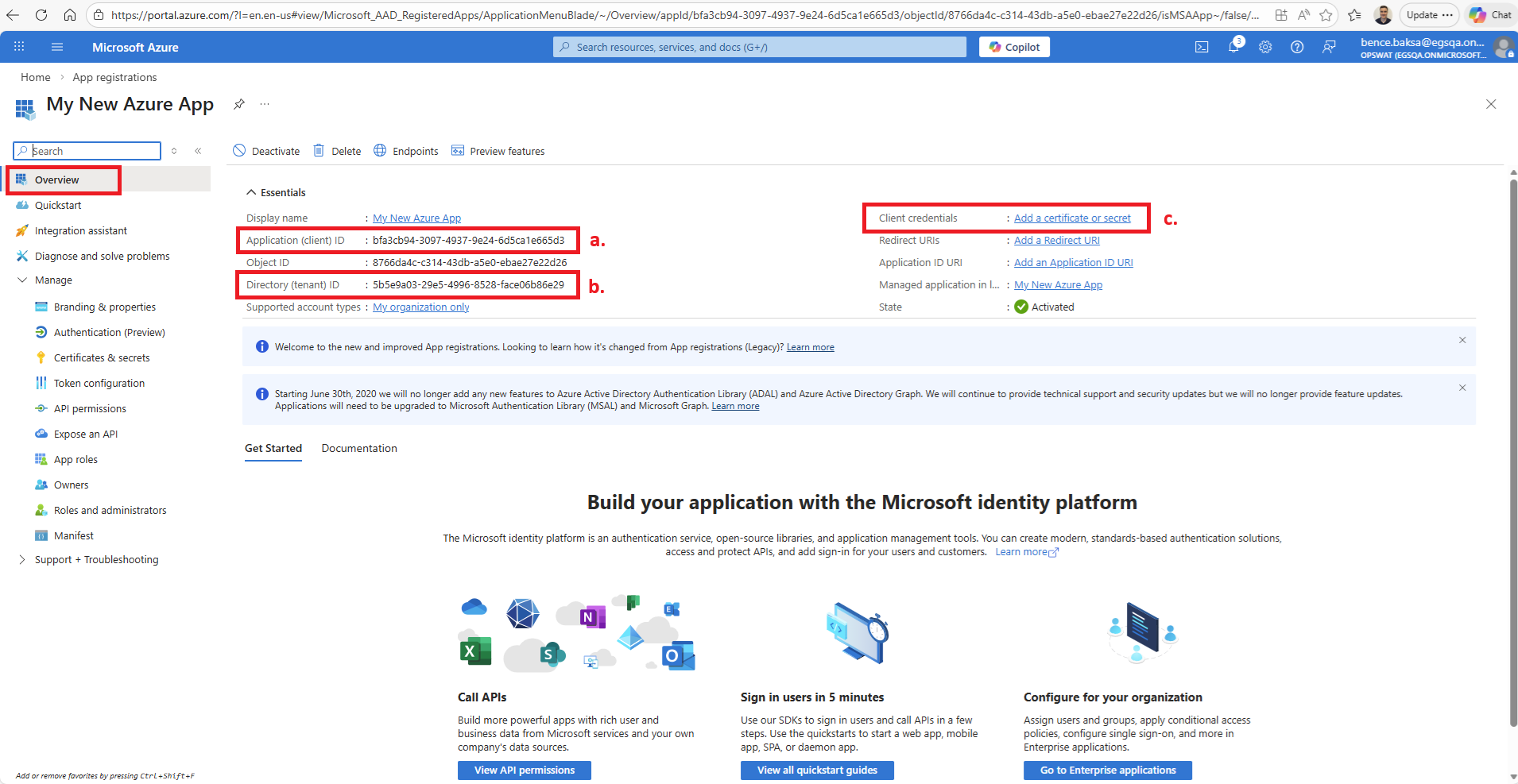Collapse the left sidebar menu
1518x784 pixels.
click(x=198, y=151)
